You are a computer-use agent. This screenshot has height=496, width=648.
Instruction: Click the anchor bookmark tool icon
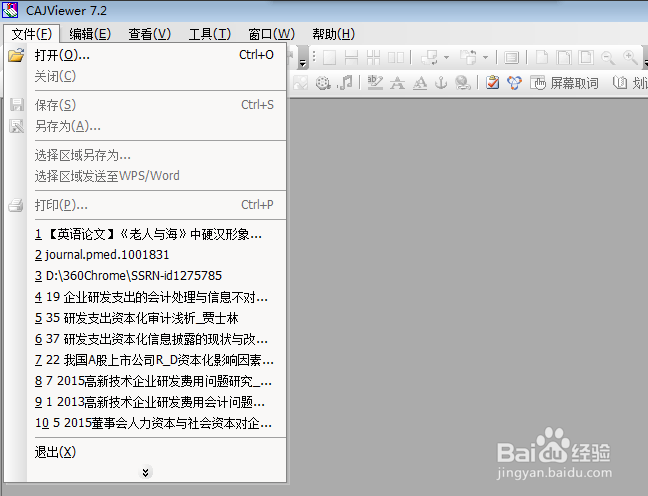(x=441, y=83)
